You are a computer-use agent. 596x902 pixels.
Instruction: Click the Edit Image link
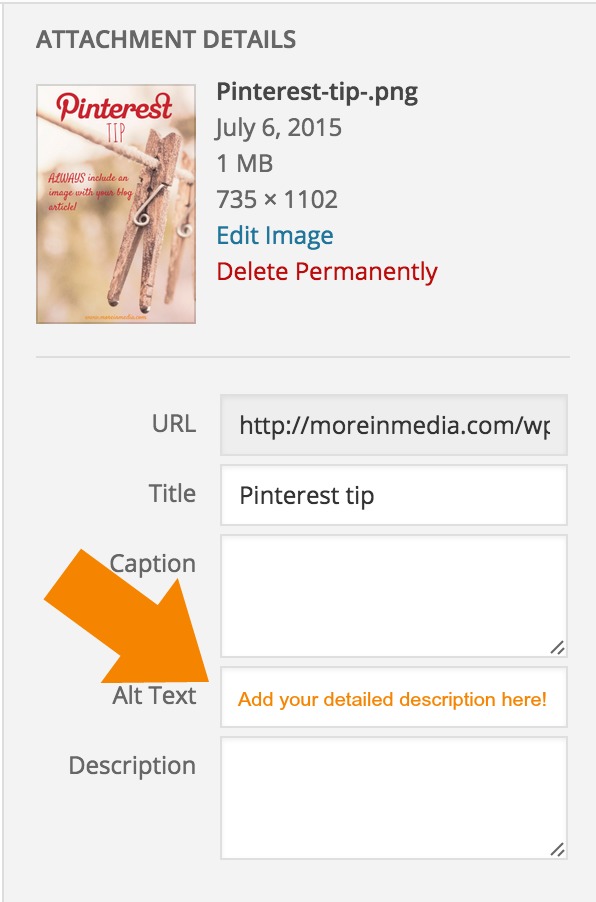(275, 236)
